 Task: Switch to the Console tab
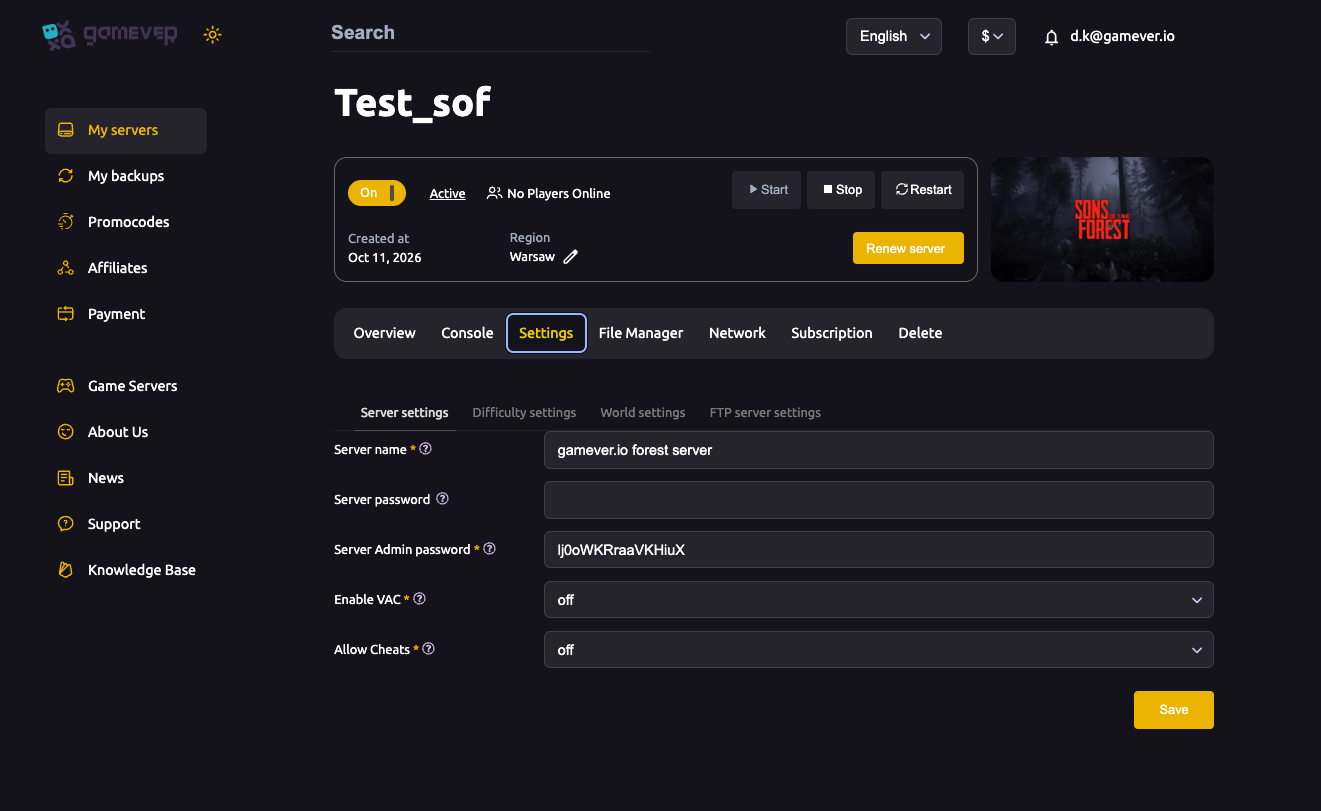[x=468, y=333]
